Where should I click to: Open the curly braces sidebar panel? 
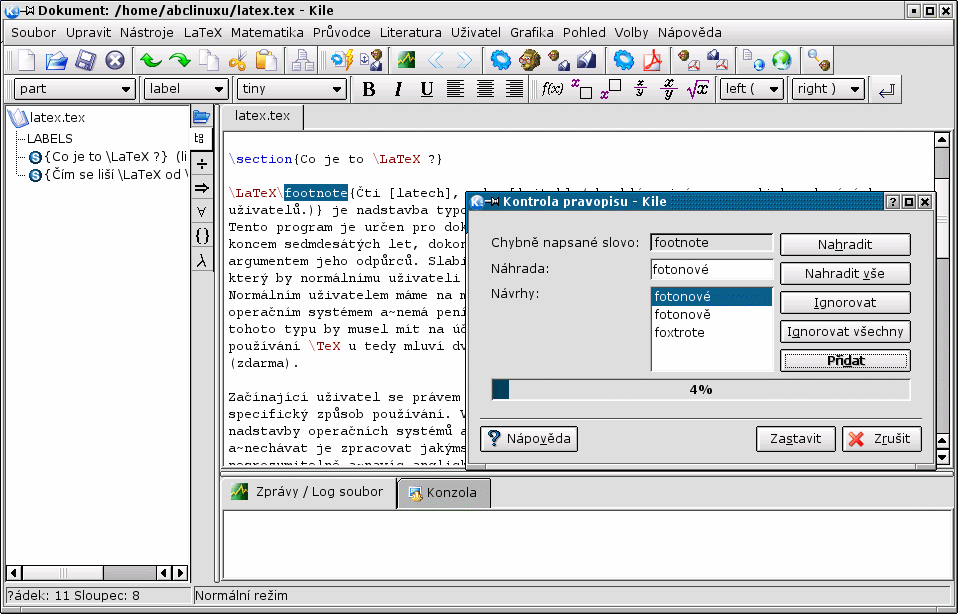[202, 236]
